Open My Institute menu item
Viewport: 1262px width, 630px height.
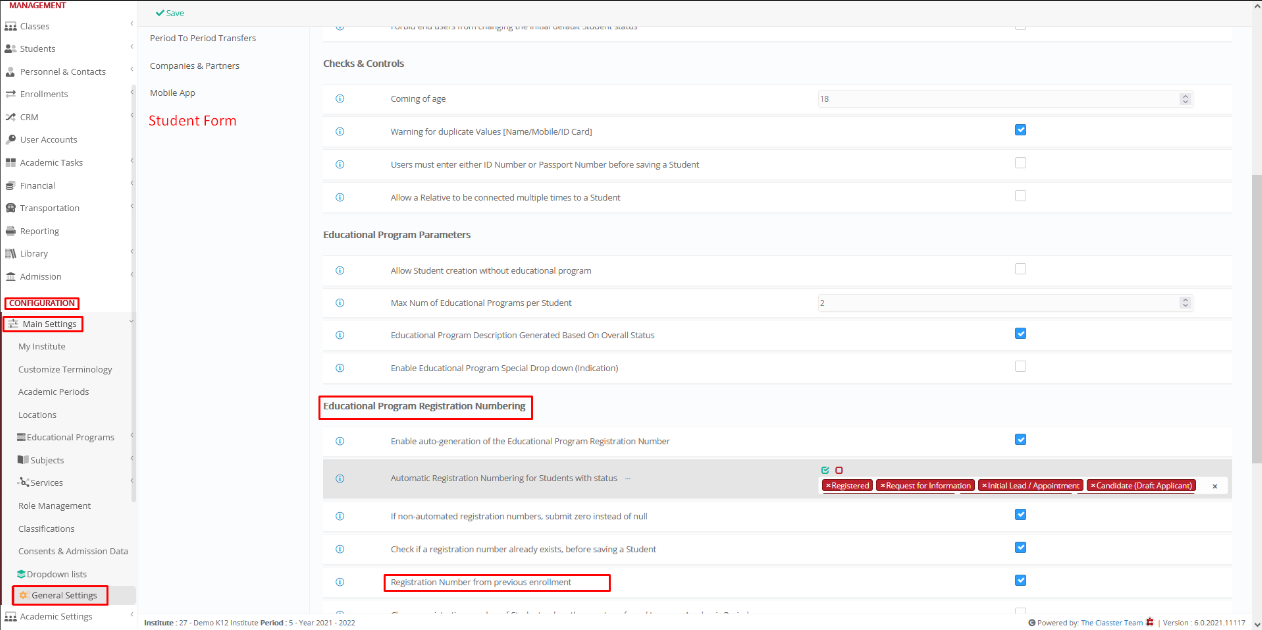42,347
